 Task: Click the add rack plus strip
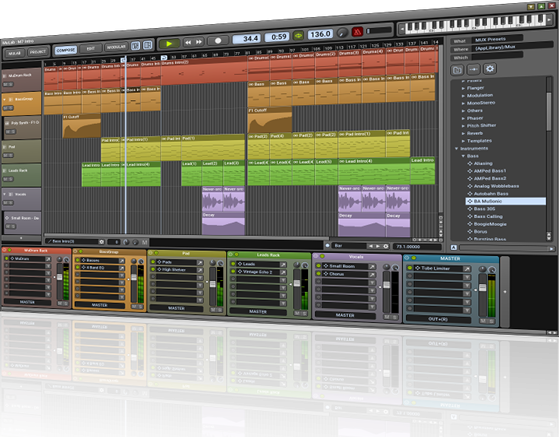click(x=505, y=292)
